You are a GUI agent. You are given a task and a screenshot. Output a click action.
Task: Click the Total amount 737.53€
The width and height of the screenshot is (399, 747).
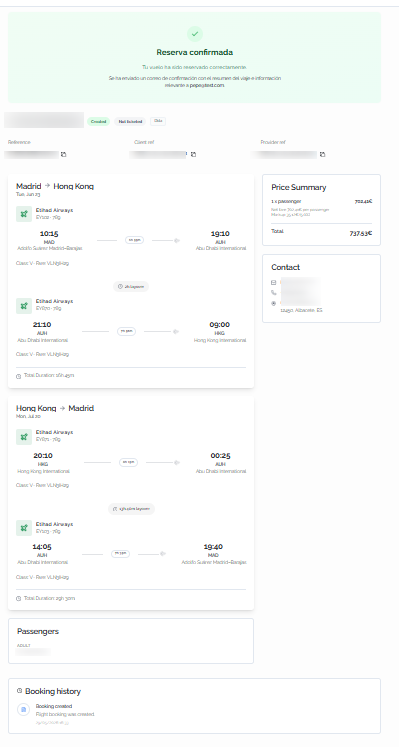click(361, 233)
